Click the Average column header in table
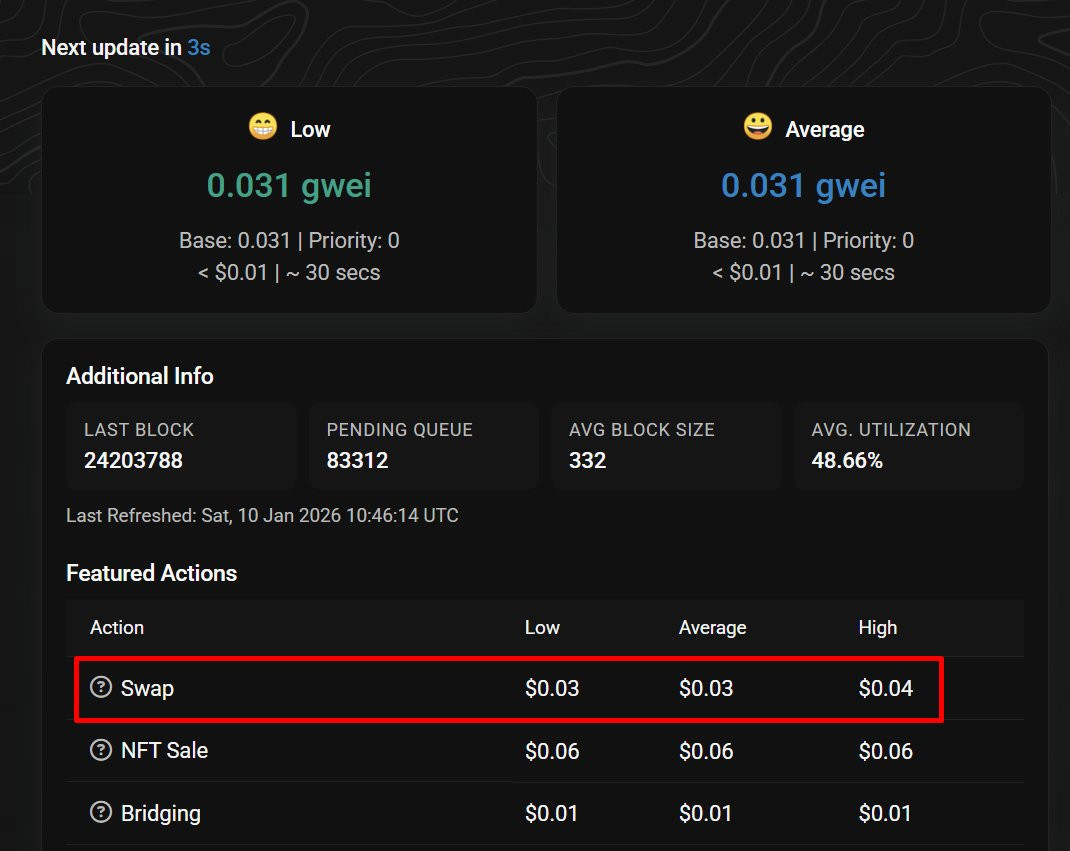 click(712, 628)
